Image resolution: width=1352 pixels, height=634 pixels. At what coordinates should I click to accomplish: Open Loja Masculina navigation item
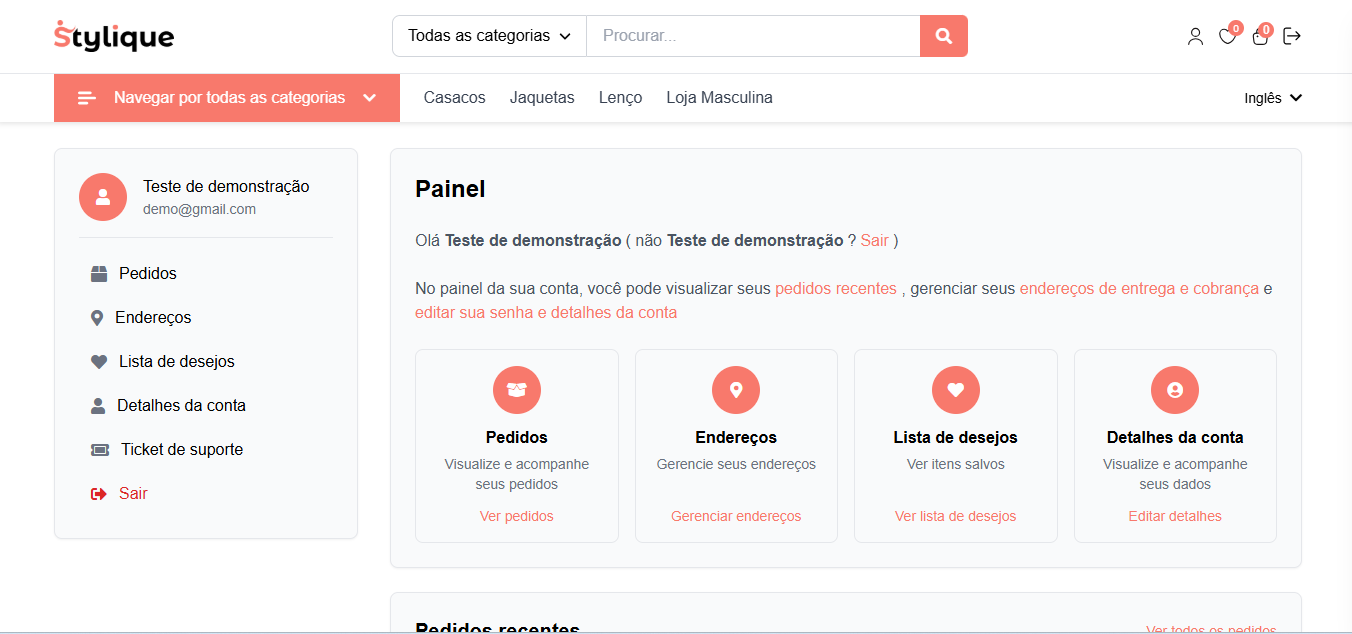click(x=719, y=98)
